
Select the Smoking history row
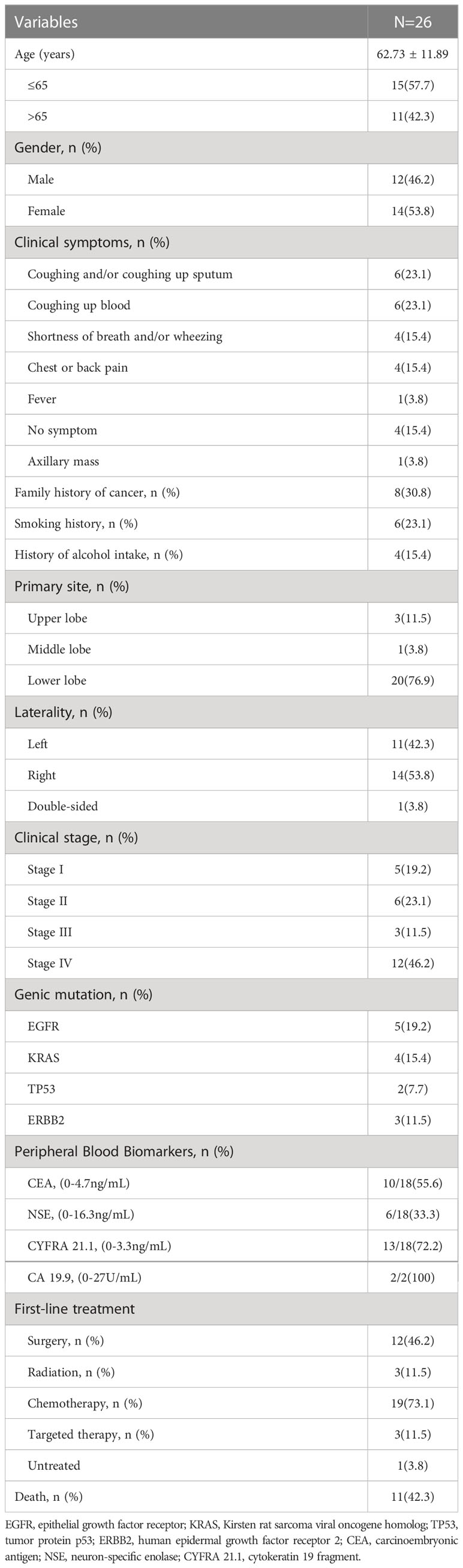[x=231, y=523]
